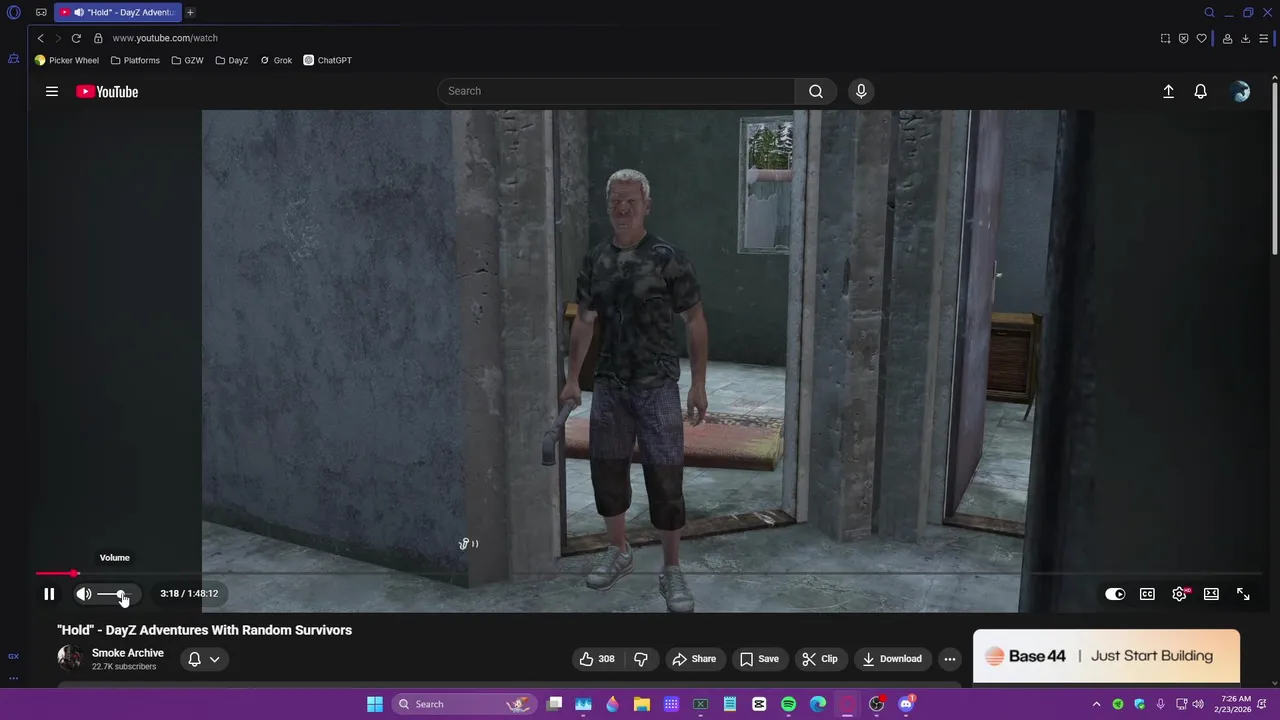1280x720 pixels.
Task: Open the Opera main menu icon
Action: (14, 12)
